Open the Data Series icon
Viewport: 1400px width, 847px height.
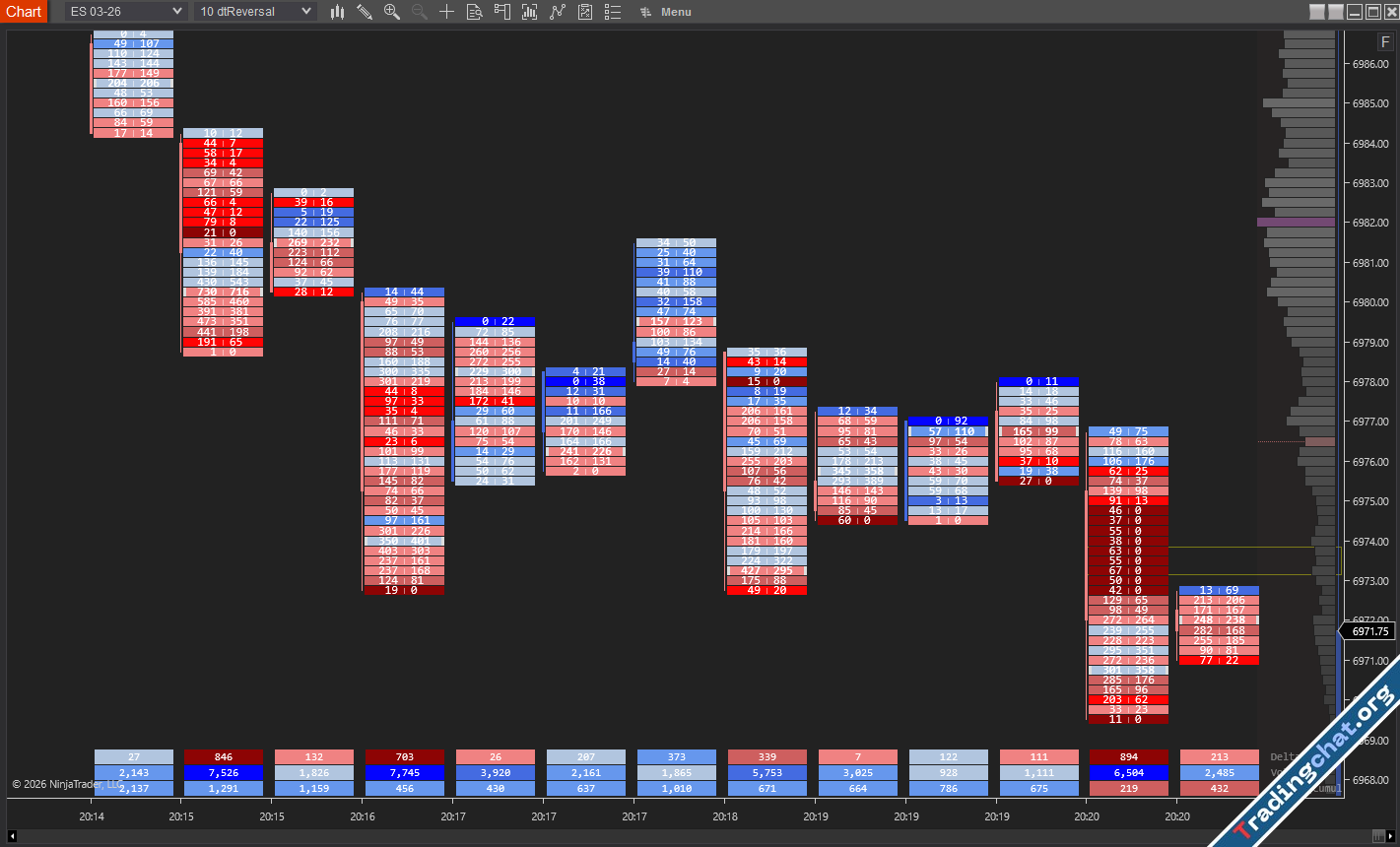click(x=530, y=12)
